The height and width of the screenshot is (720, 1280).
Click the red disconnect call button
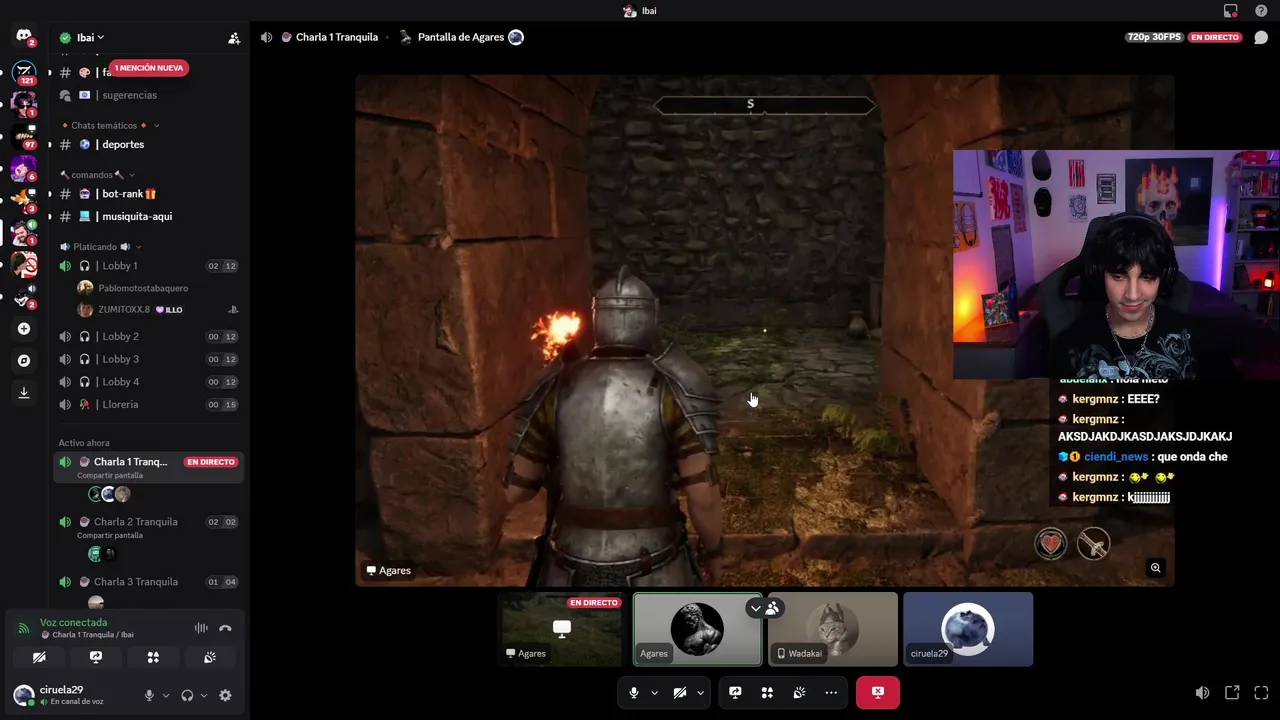[x=878, y=692]
